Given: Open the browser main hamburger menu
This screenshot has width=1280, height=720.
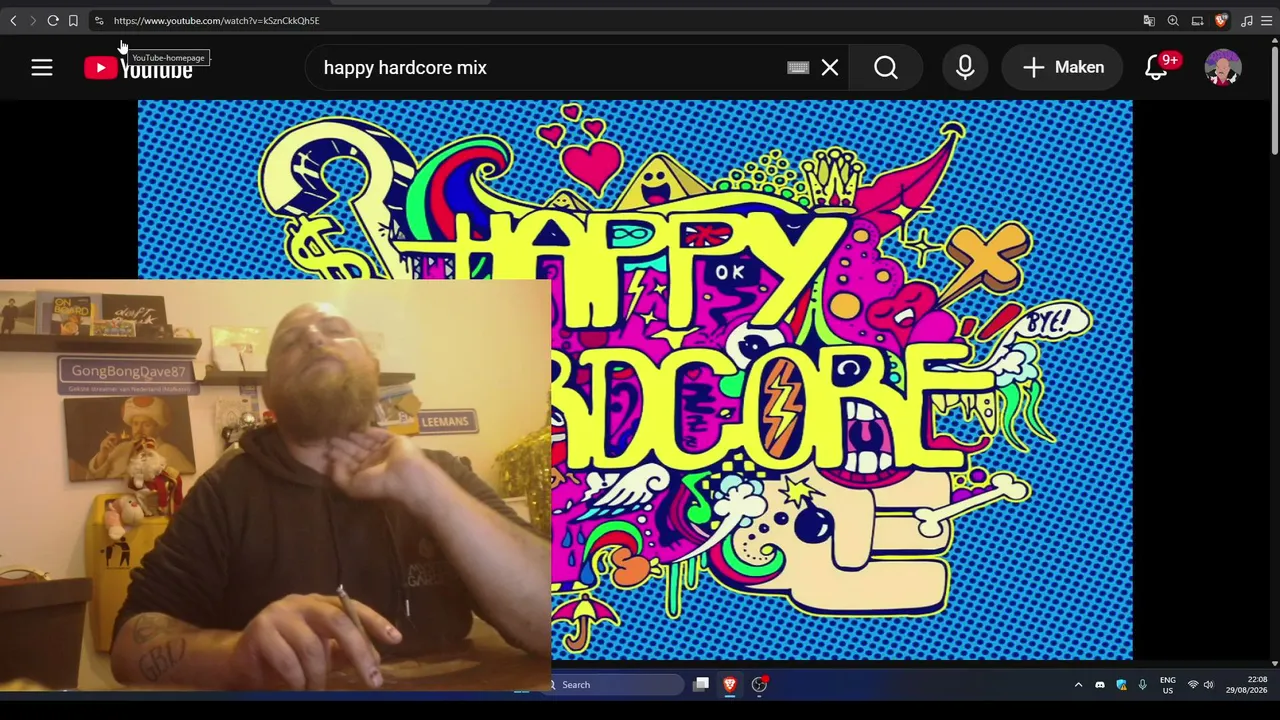Looking at the screenshot, I should pyautogui.click(x=1266, y=20).
